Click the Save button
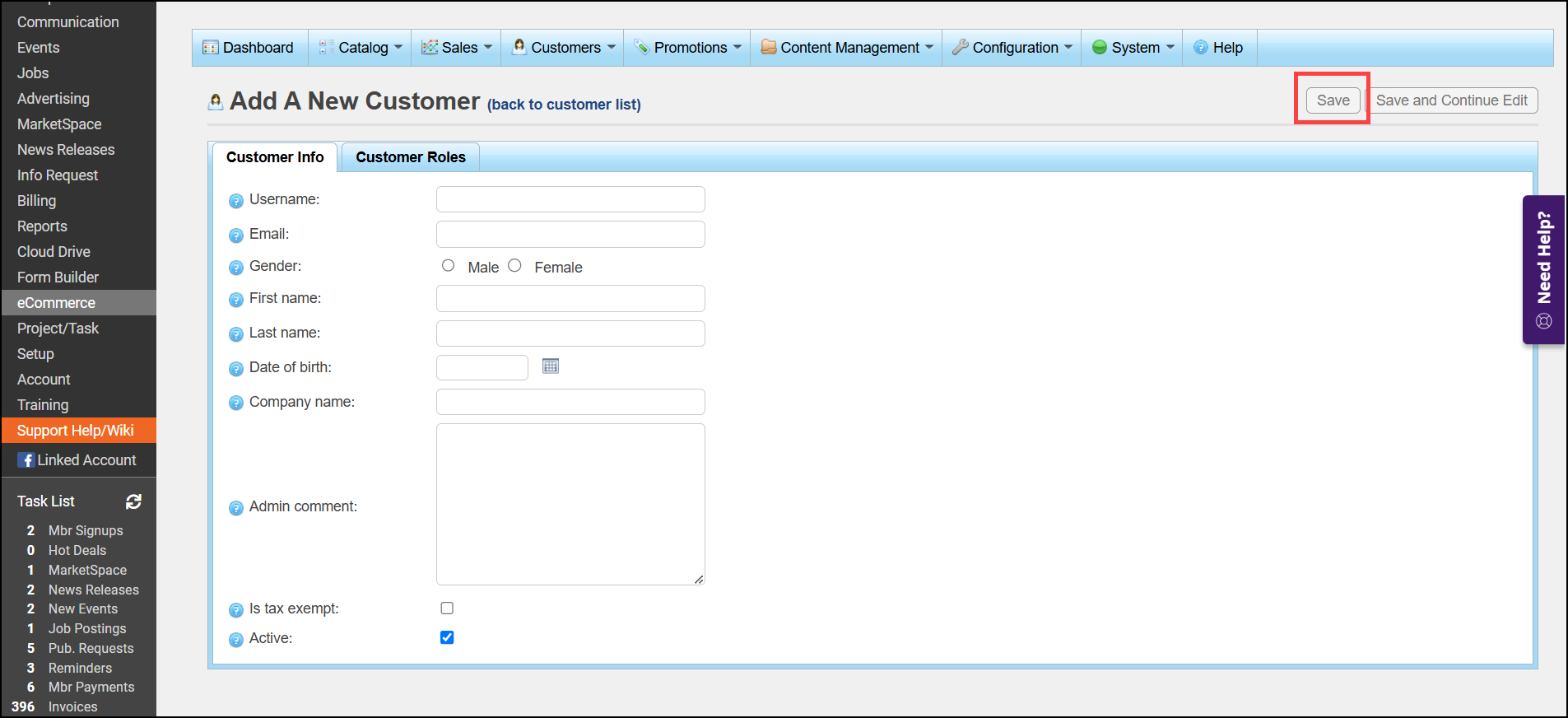1568x718 pixels. [1333, 100]
